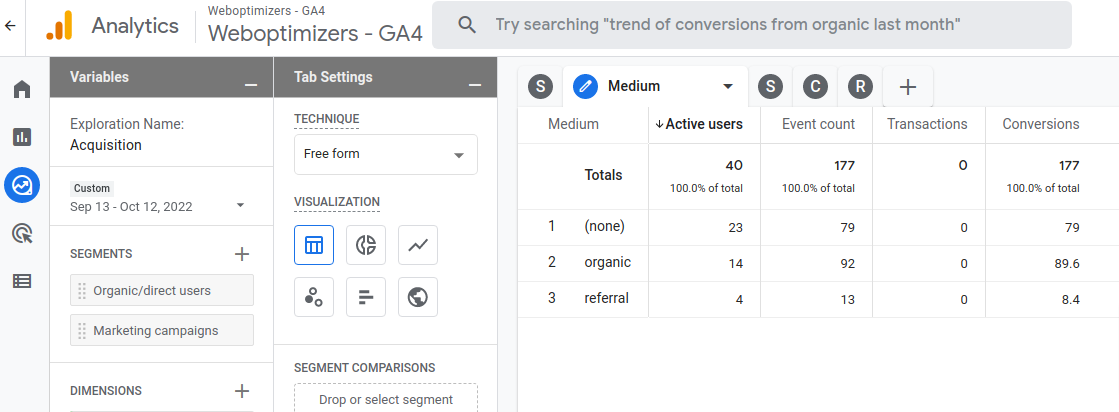Open the Technique Free form dropdown
1119x412 pixels.
click(385, 155)
